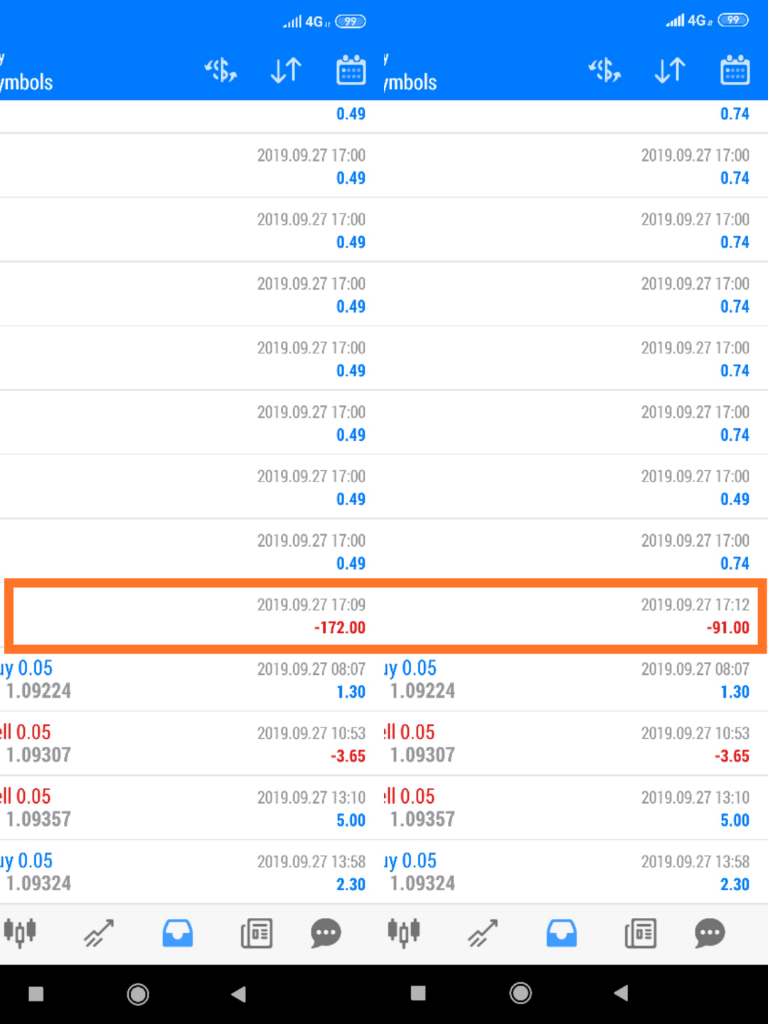The width and height of the screenshot is (768, 1024).
Task: Select History inbox tab on the -91.00 screen
Action: pos(562,933)
